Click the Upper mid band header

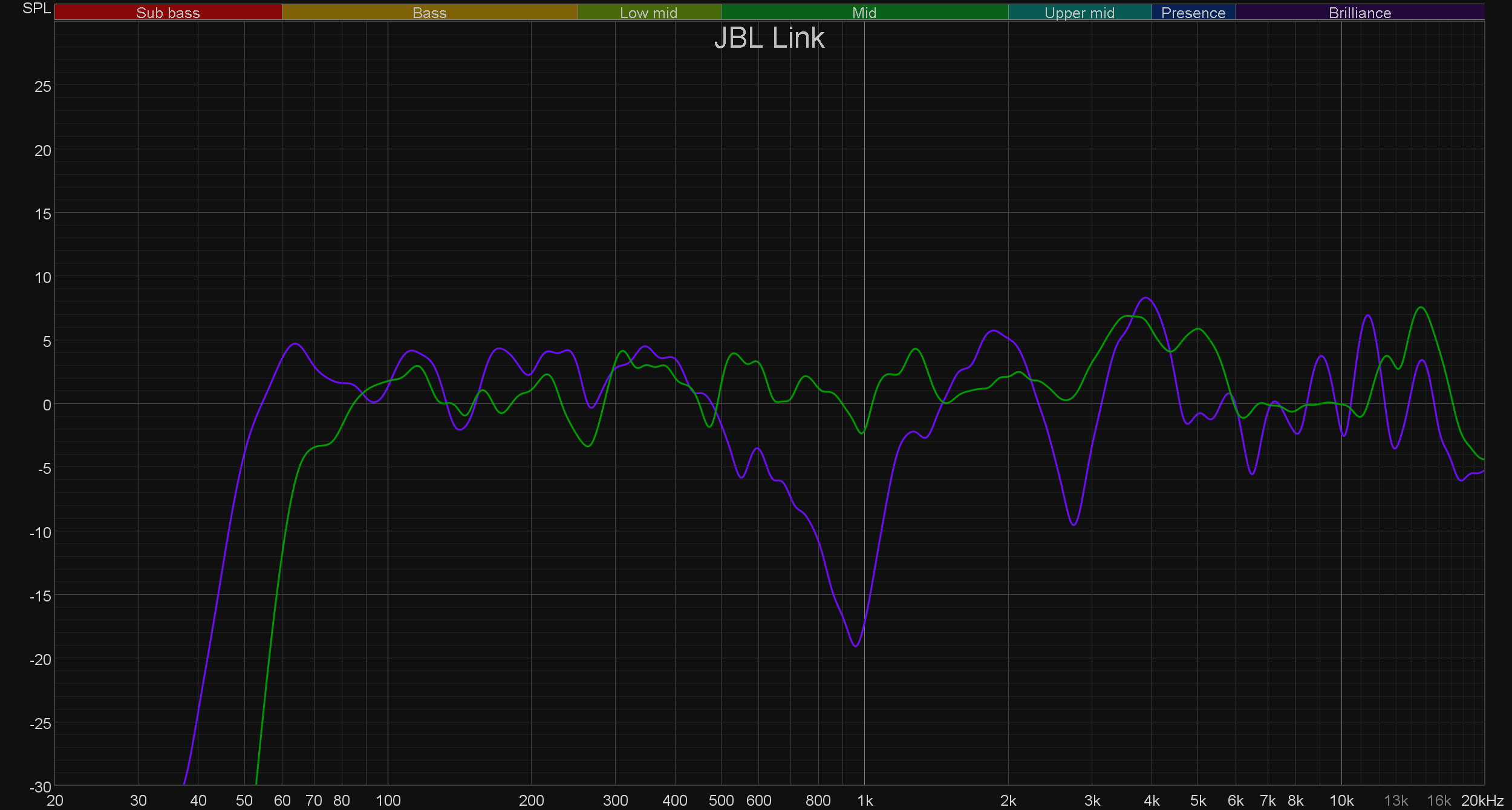1079,13
